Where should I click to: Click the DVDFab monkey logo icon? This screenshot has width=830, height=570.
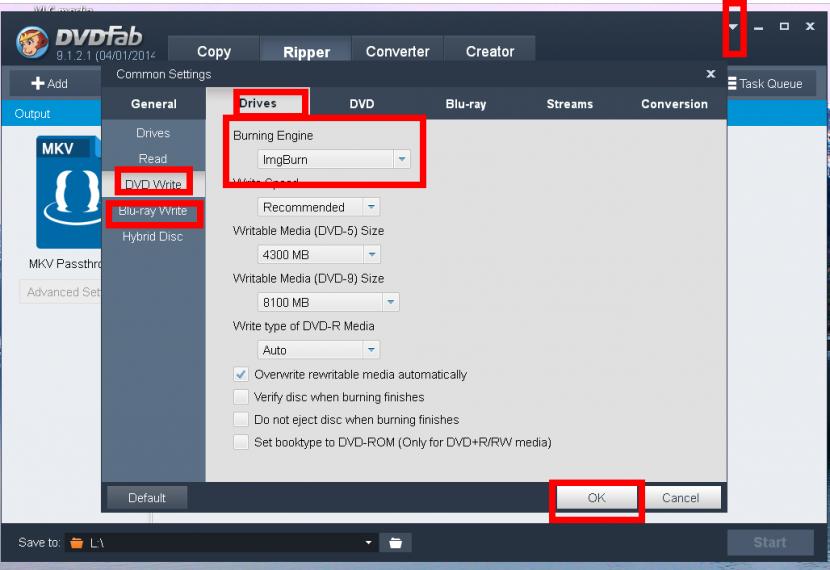point(33,42)
